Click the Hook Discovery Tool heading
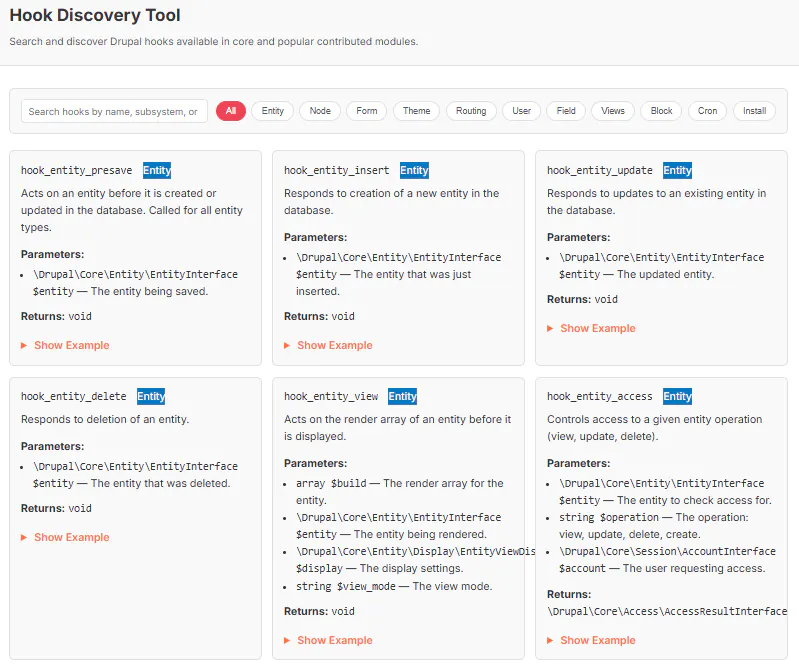 tap(95, 15)
